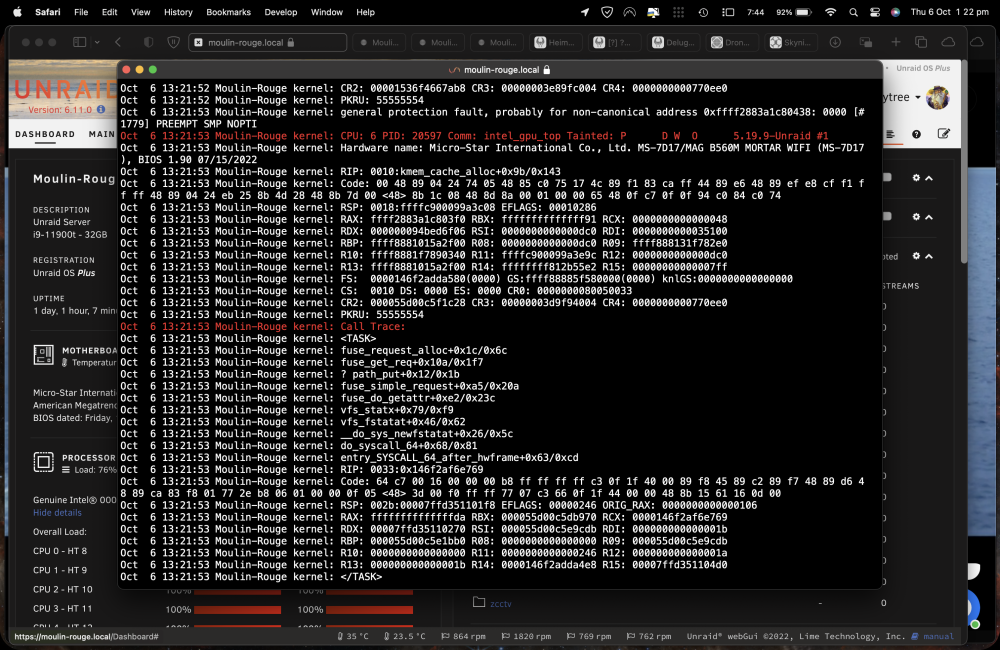Show Safari tab overview icon
This screenshot has width=1000, height=650.
click(921, 42)
